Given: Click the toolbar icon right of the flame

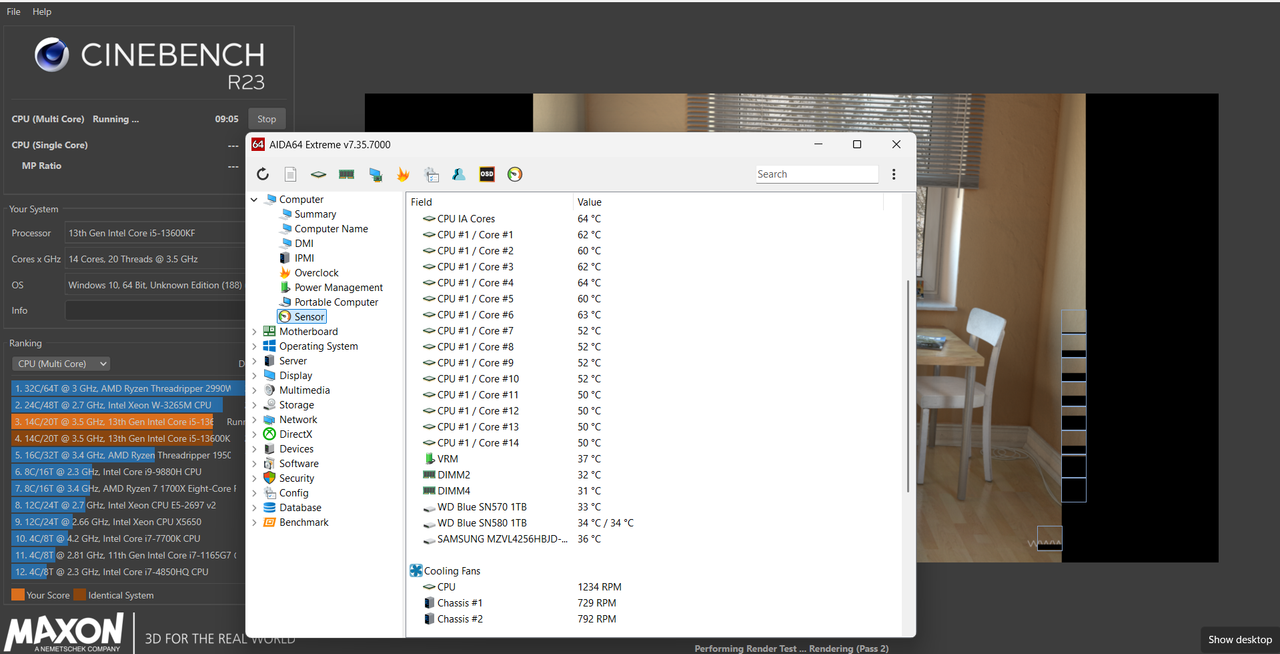Looking at the screenshot, I should coord(431,174).
